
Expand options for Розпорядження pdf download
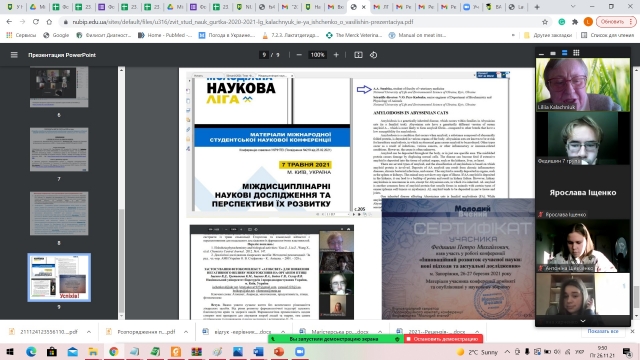pos(186,332)
